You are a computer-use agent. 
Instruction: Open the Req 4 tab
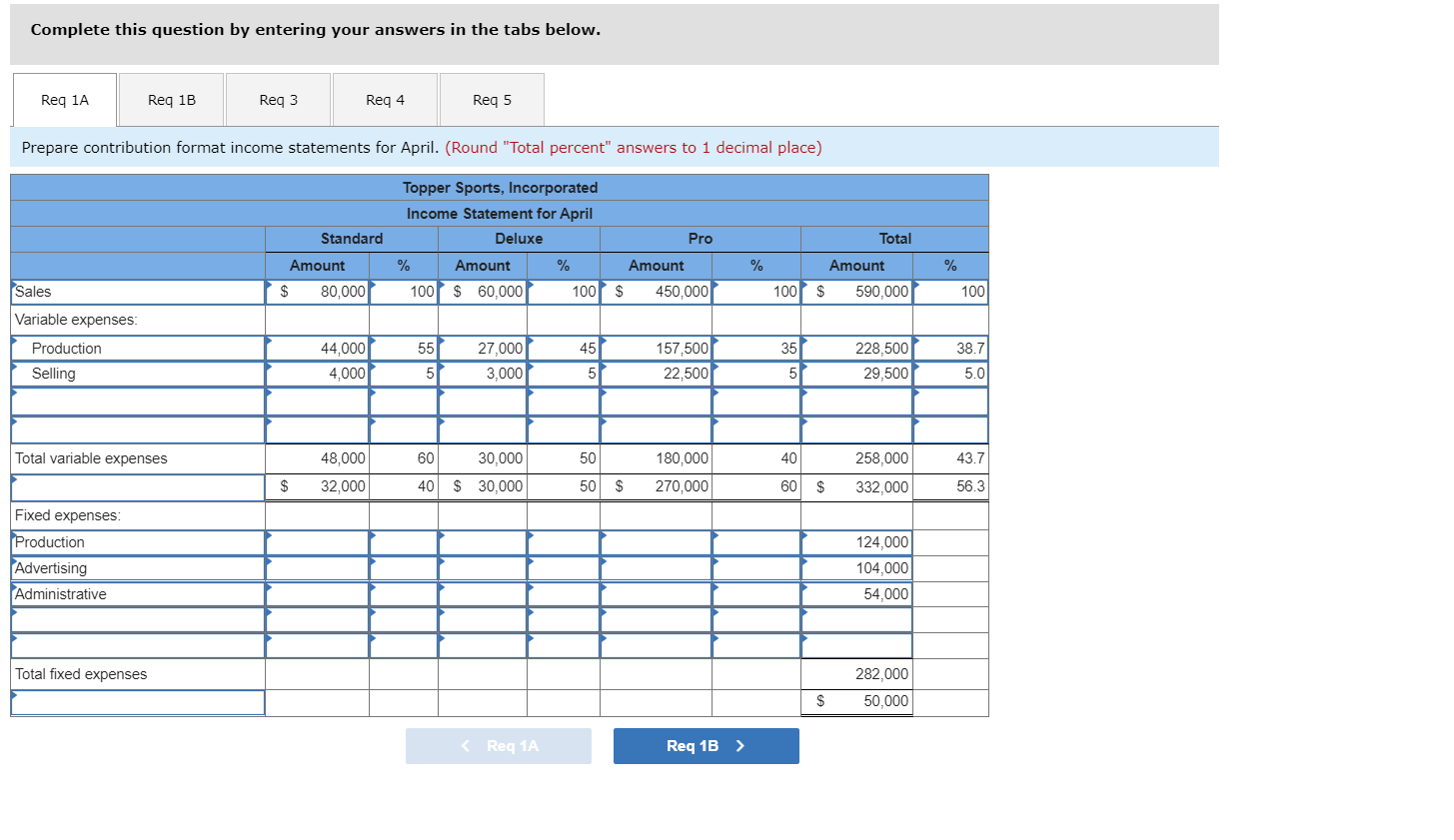point(384,99)
